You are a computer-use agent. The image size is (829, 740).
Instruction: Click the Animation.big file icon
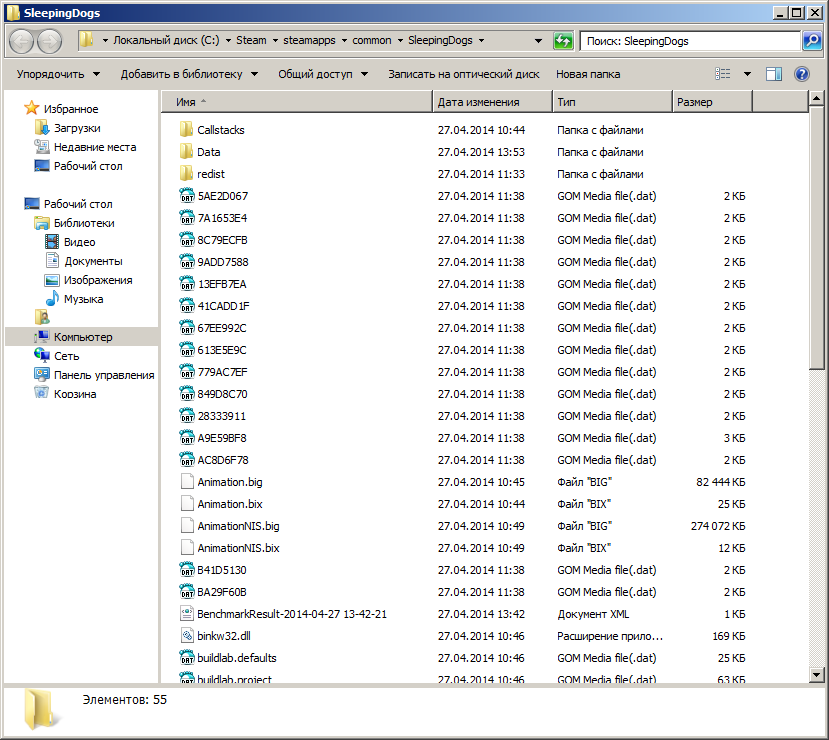187,482
